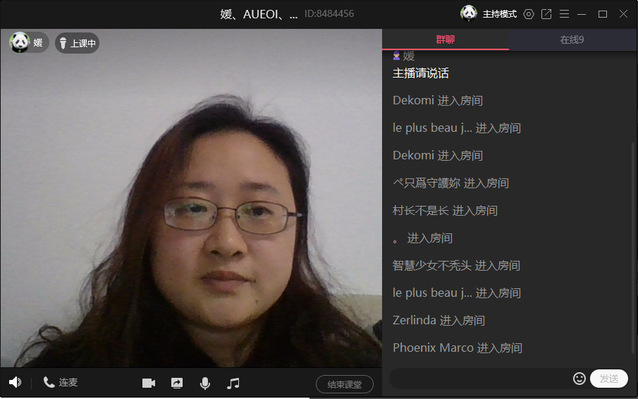Switch to the 群聊 group chat tab
The width and height of the screenshot is (638, 399).
coord(446,39)
